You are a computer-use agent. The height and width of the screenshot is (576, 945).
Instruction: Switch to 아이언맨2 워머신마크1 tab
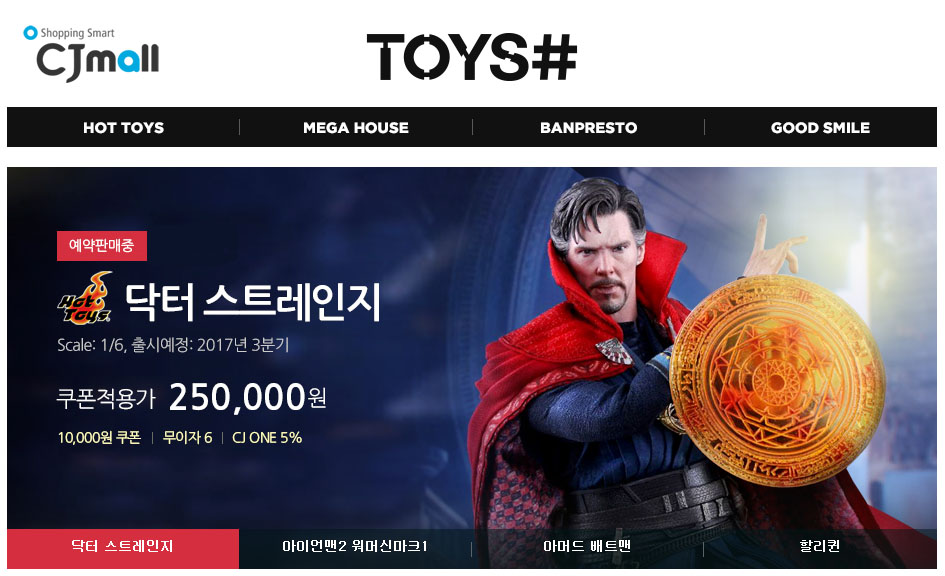click(355, 546)
